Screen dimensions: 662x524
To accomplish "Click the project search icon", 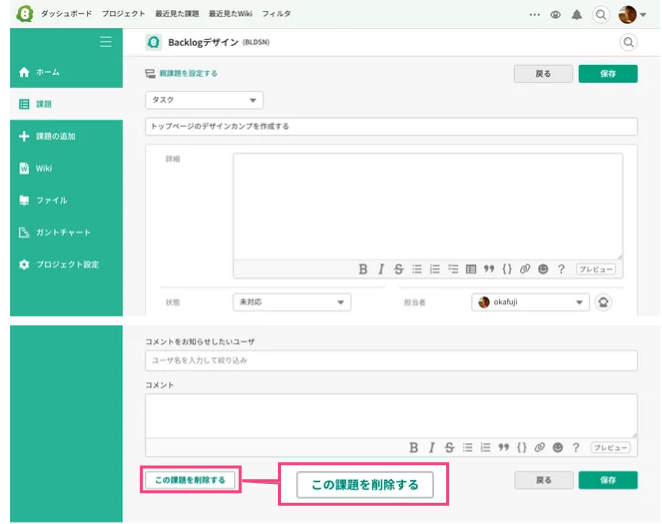I will (629, 42).
